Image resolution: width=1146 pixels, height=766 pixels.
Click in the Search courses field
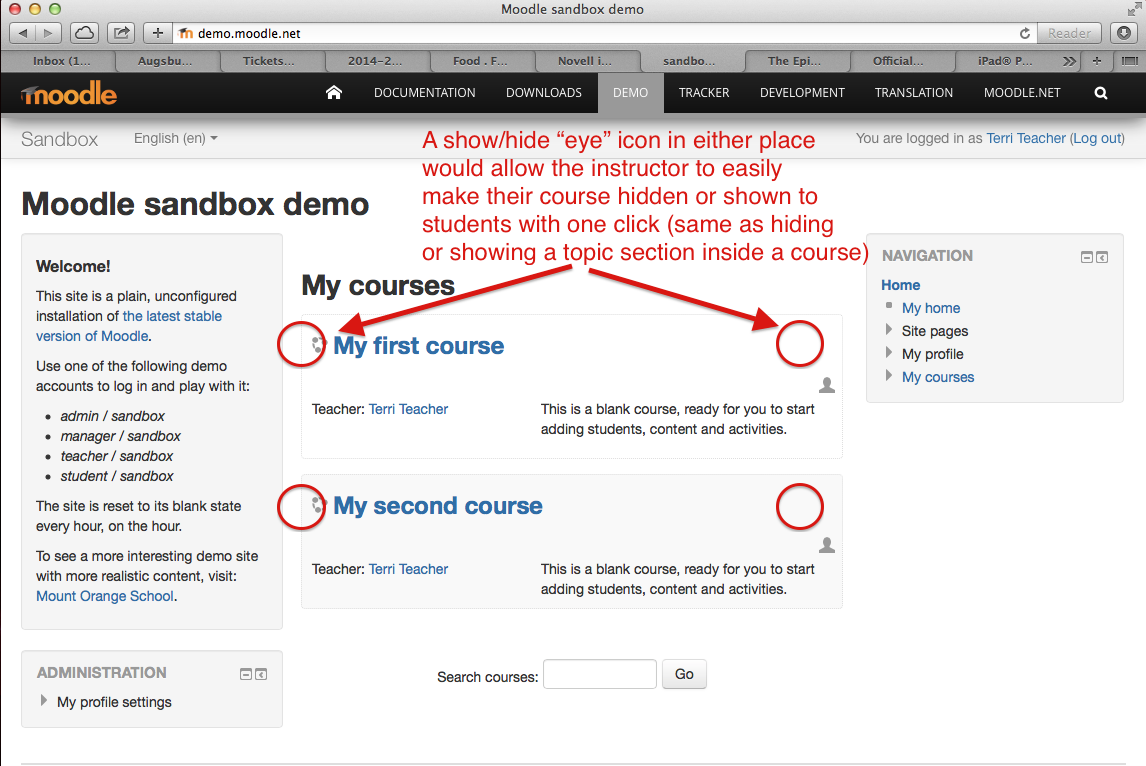coord(599,674)
